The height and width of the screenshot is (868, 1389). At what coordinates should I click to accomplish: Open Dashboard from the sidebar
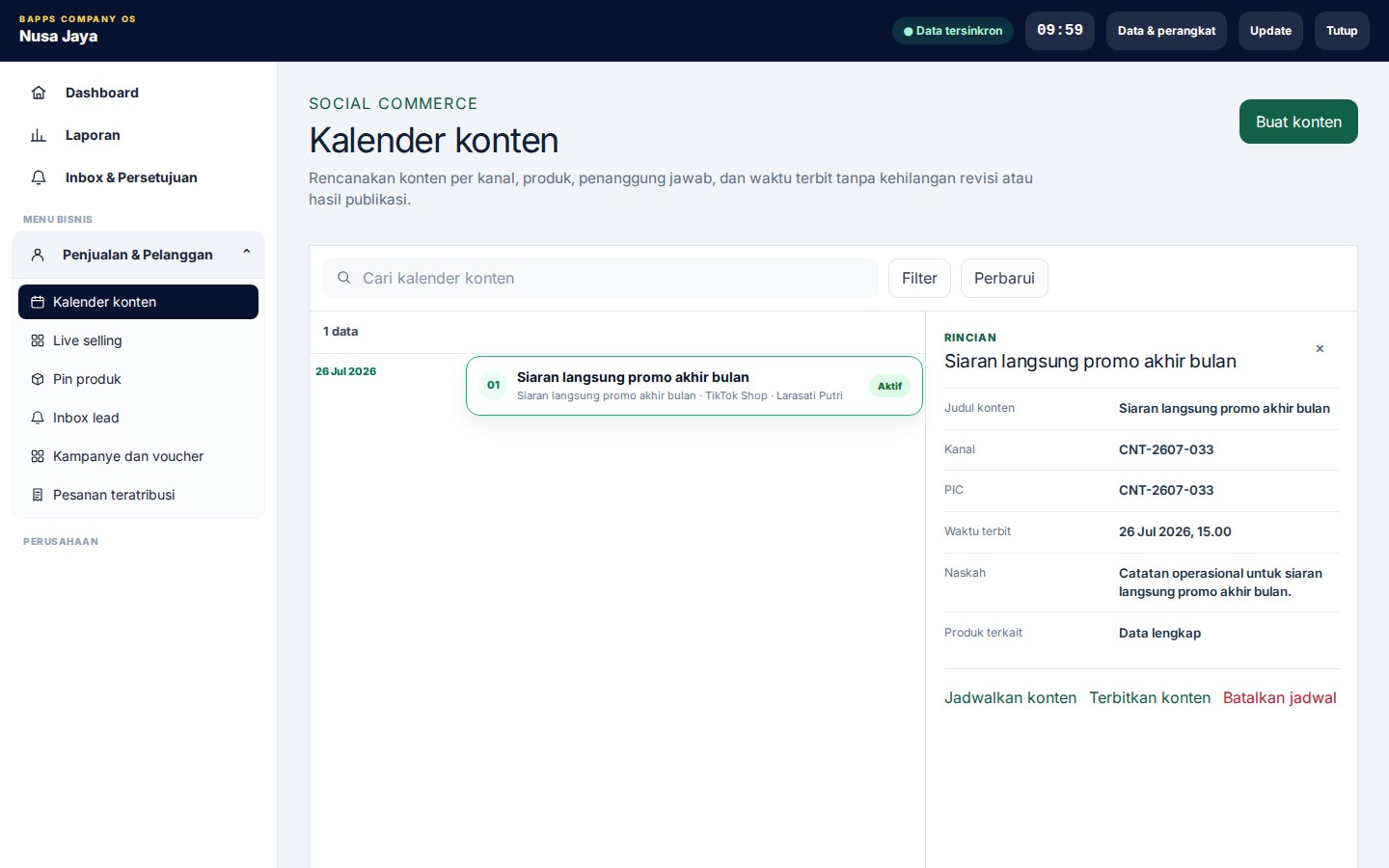pos(138,93)
